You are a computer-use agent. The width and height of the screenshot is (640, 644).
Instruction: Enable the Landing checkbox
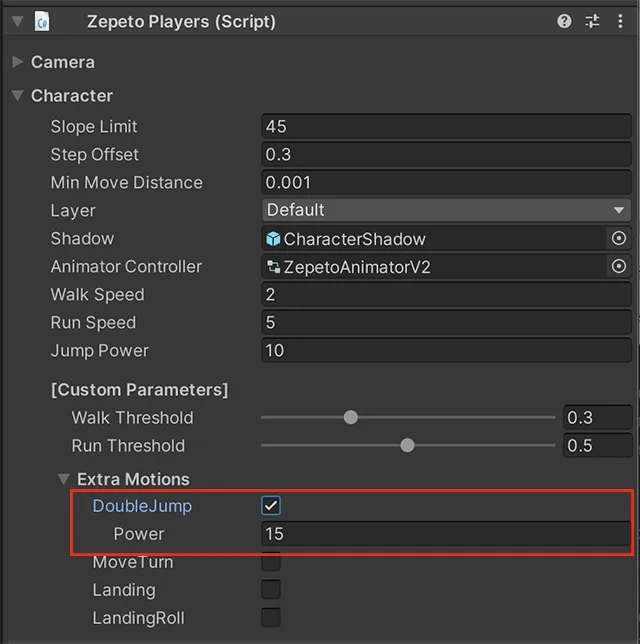click(271, 589)
